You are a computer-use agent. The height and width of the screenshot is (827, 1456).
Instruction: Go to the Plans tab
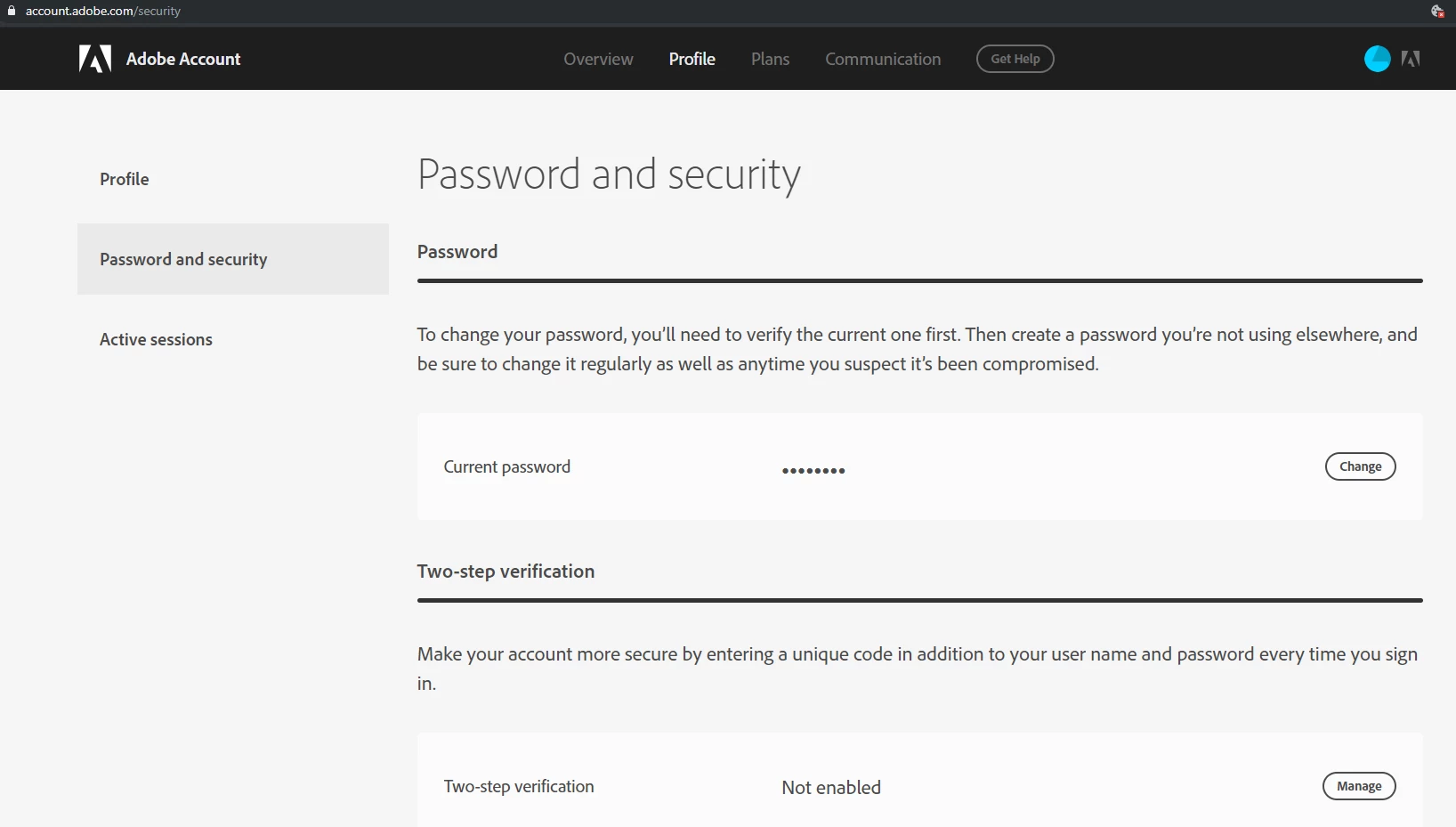(x=770, y=59)
